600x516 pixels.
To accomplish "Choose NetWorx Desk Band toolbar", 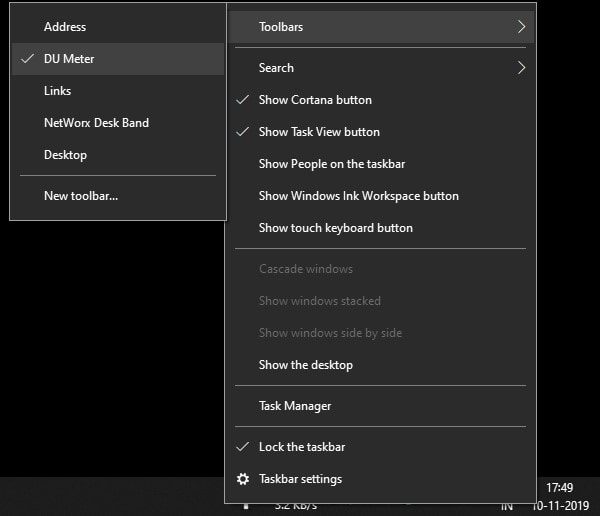I will click(96, 123).
